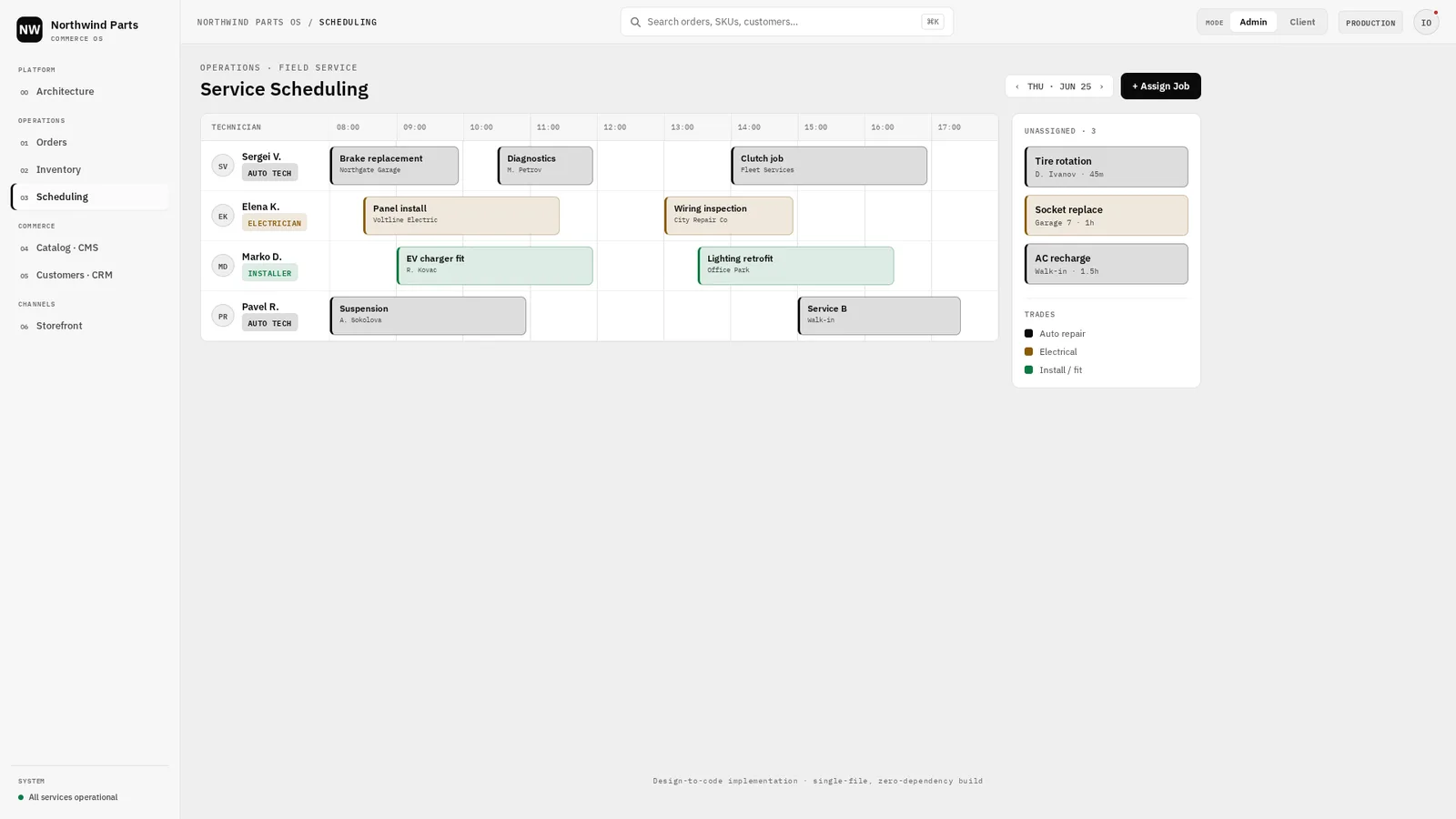Open Scheduling in sidebar

pyautogui.click(x=89, y=197)
